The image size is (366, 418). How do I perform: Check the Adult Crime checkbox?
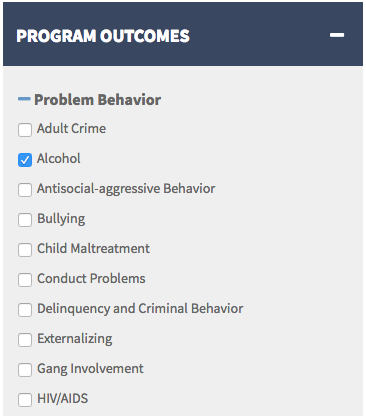click(25, 130)
